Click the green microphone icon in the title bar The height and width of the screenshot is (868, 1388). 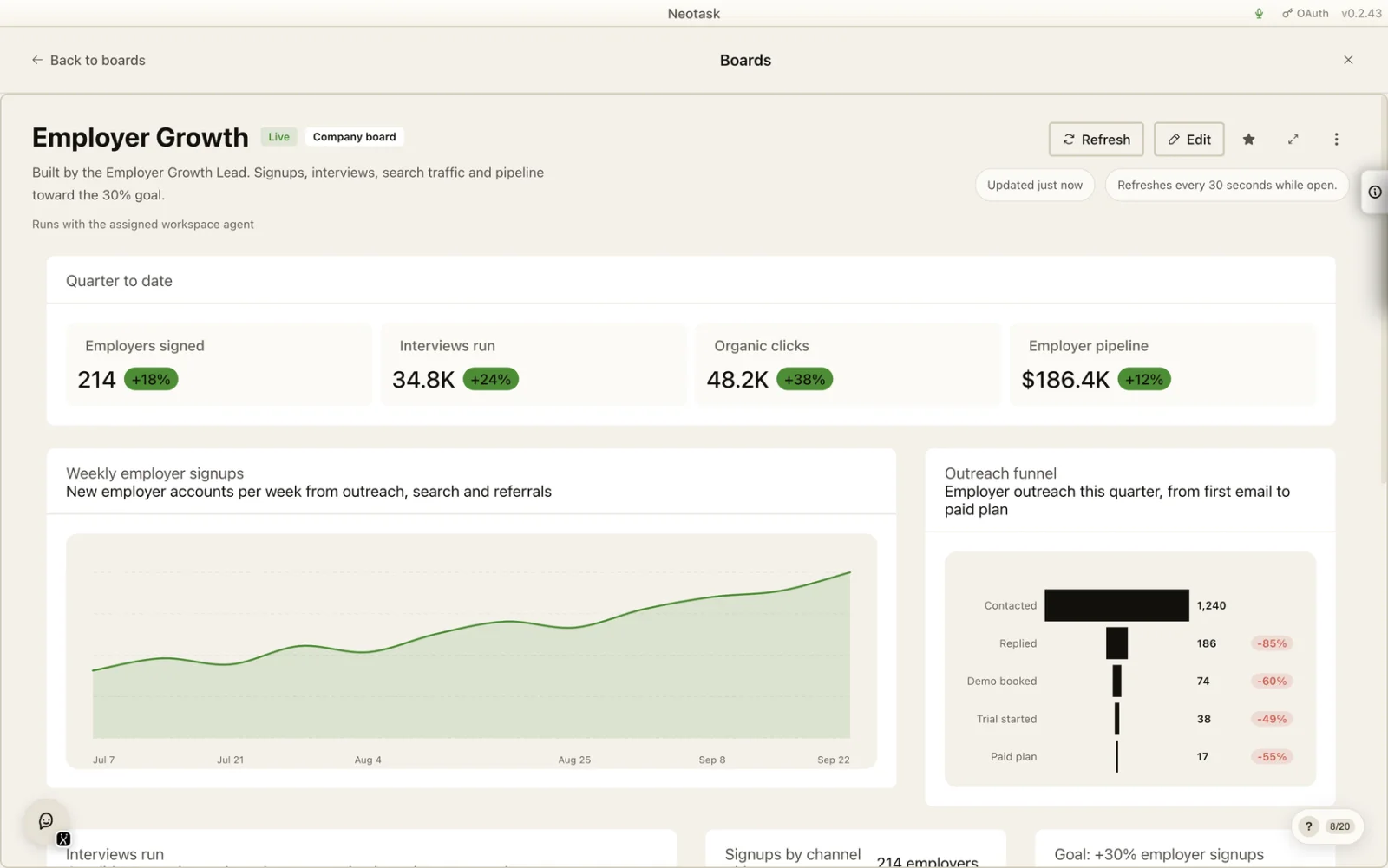[1259, 13]
